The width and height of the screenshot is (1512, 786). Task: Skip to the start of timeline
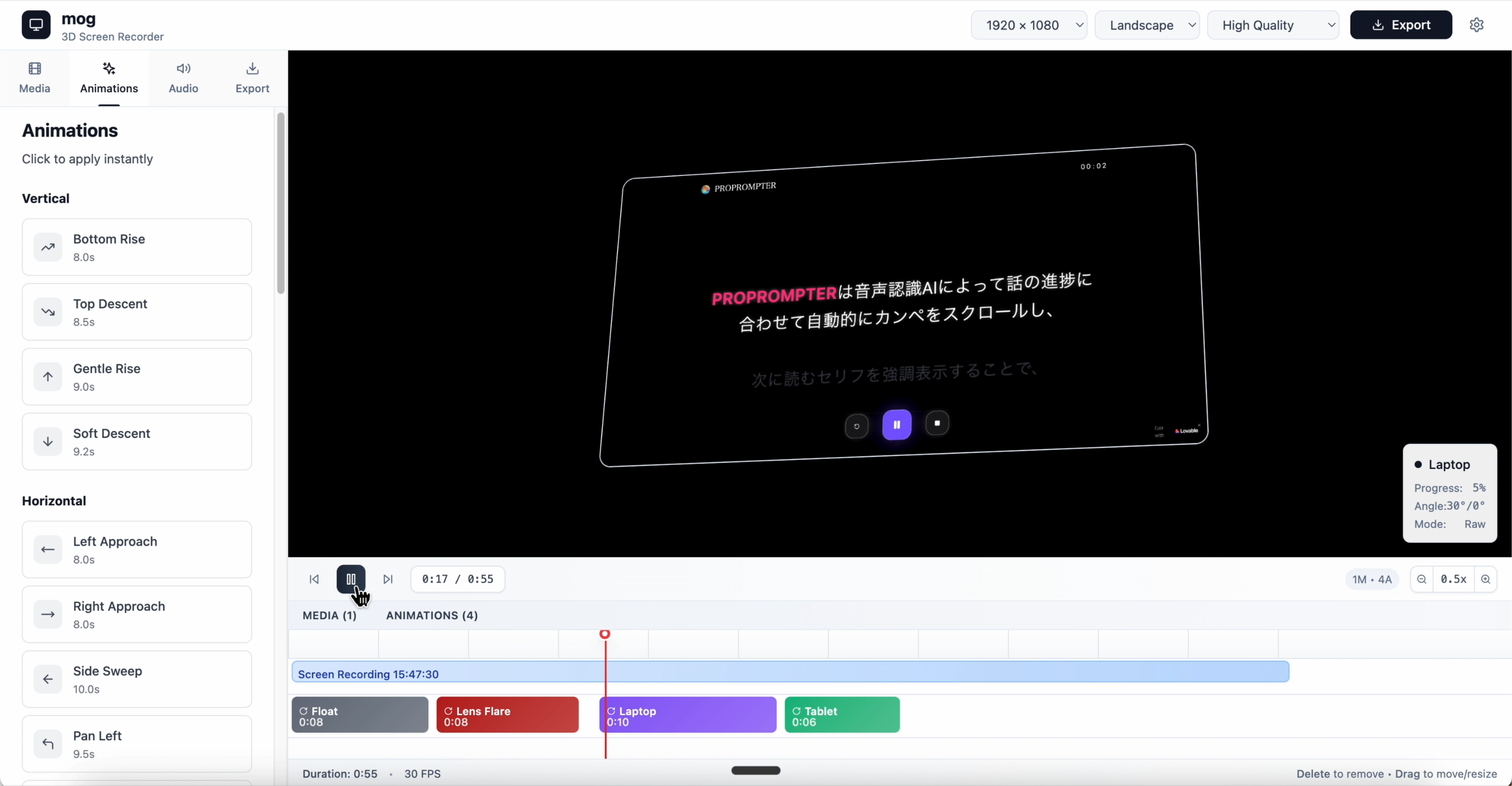[x=314, y=579]
